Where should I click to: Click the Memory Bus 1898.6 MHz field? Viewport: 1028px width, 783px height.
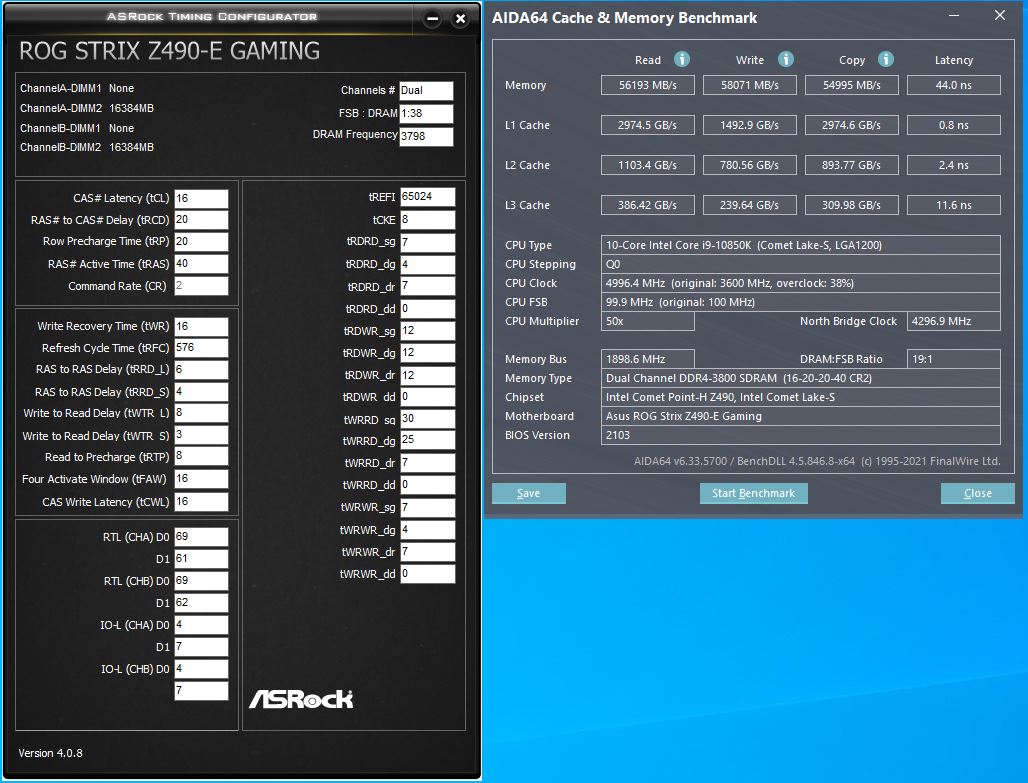click(648, 359)
